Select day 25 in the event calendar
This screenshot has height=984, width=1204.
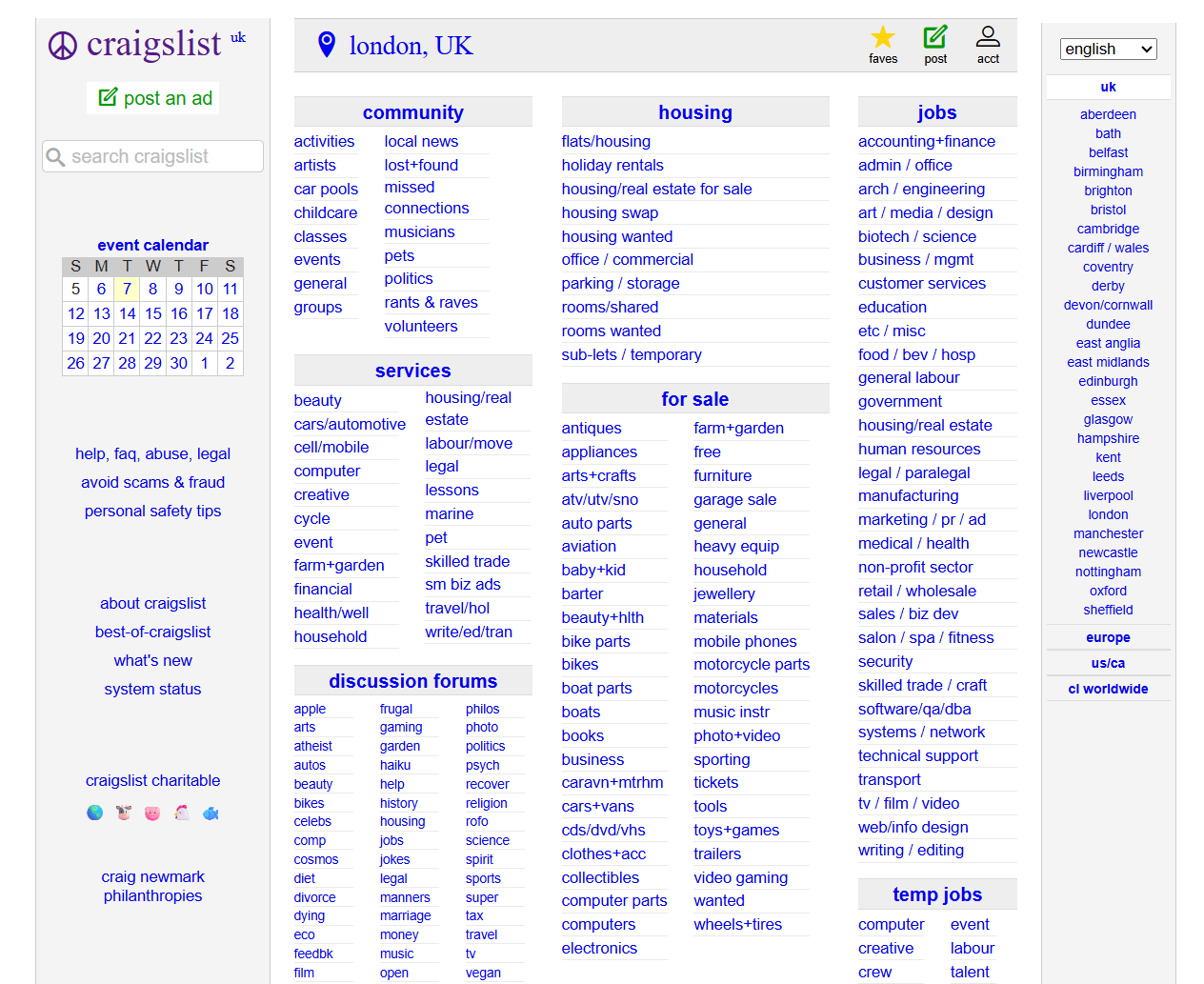click(x=230, y=338)
